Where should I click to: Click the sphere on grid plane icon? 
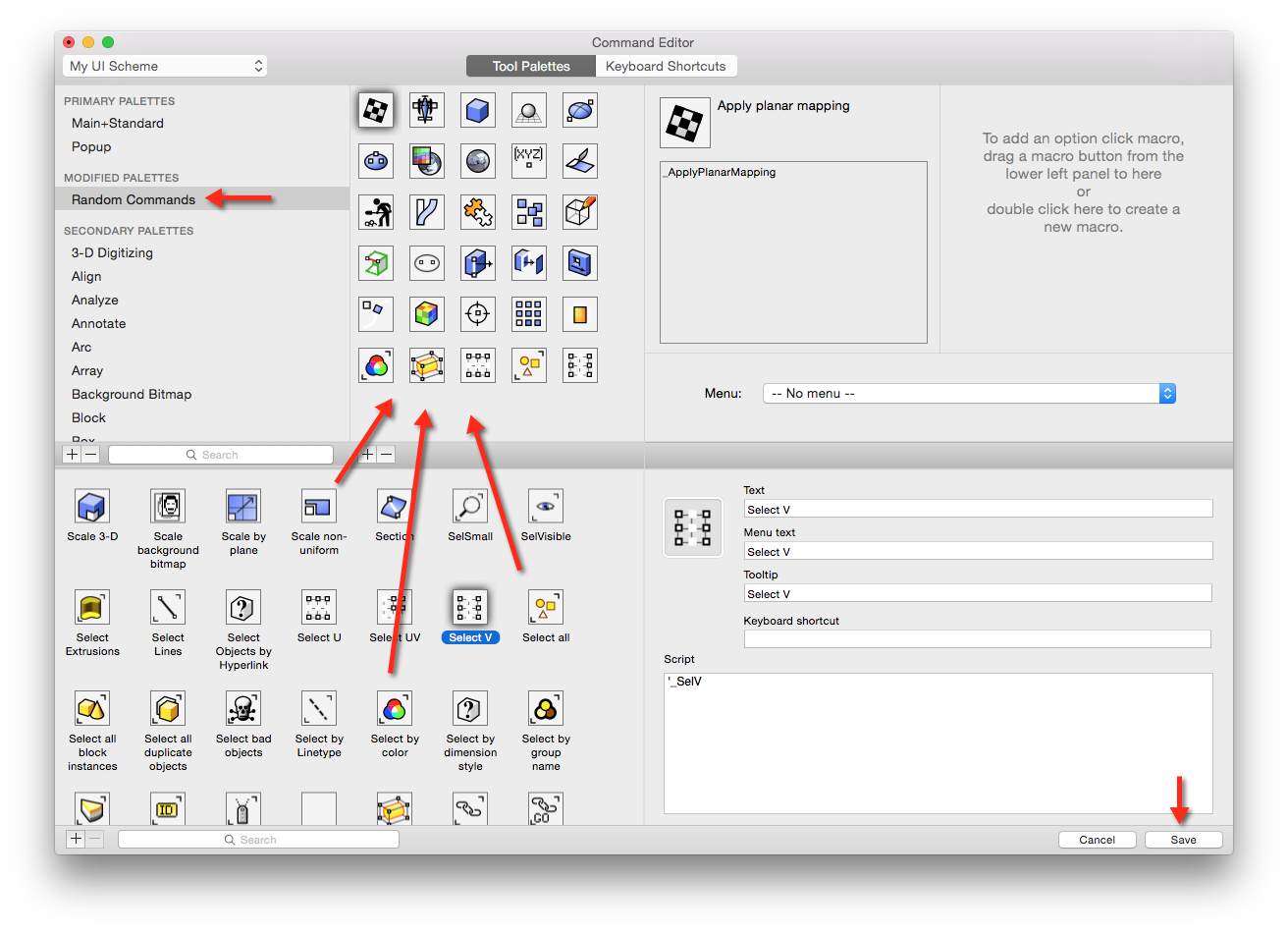click(529, 110)
